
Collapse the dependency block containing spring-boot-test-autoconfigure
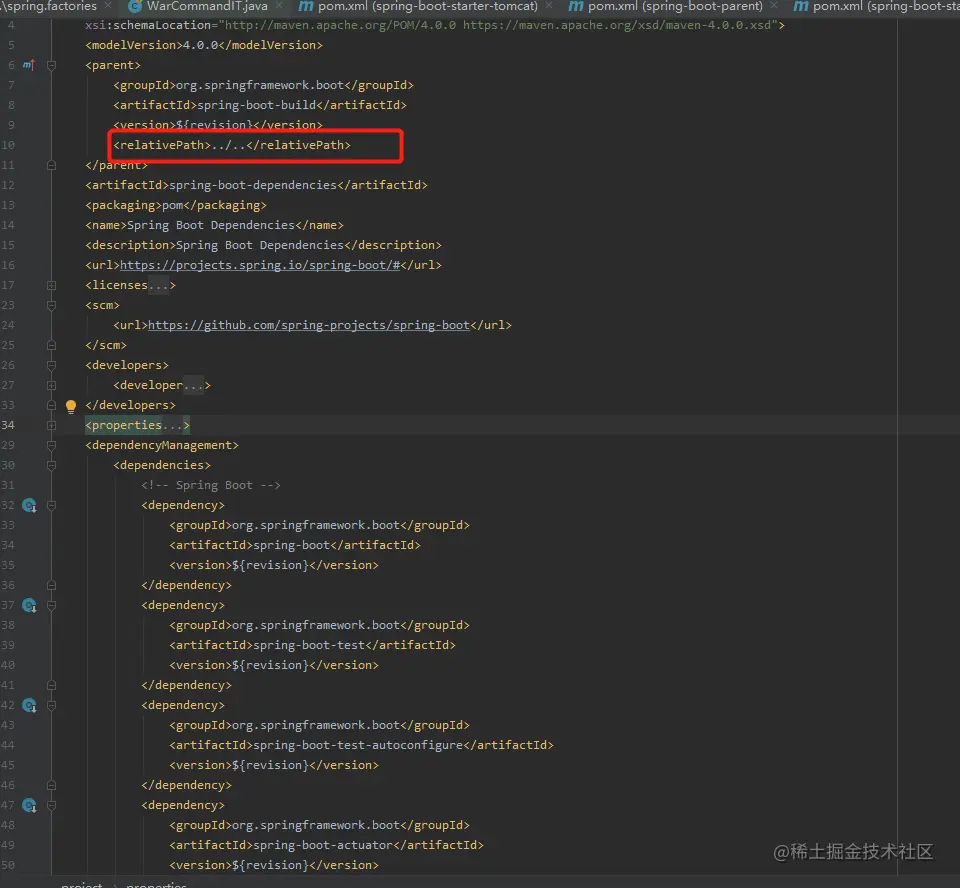point(51,706)
